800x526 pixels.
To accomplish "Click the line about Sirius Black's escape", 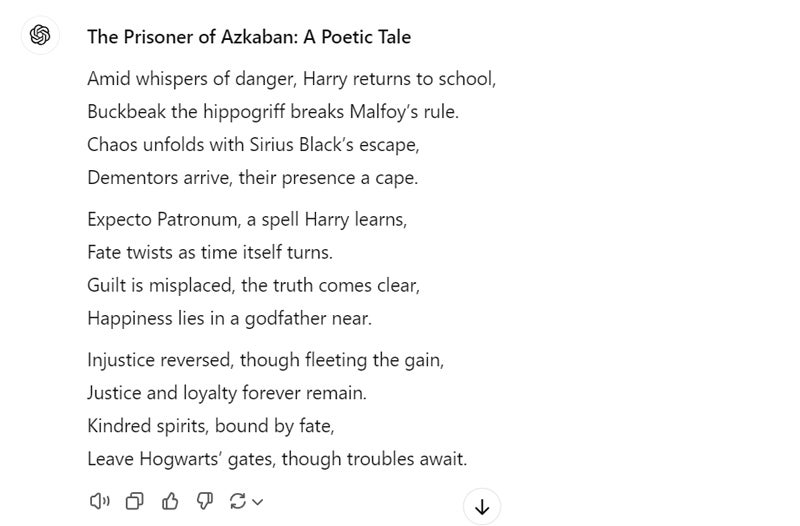I will click(x=253, y=144).
